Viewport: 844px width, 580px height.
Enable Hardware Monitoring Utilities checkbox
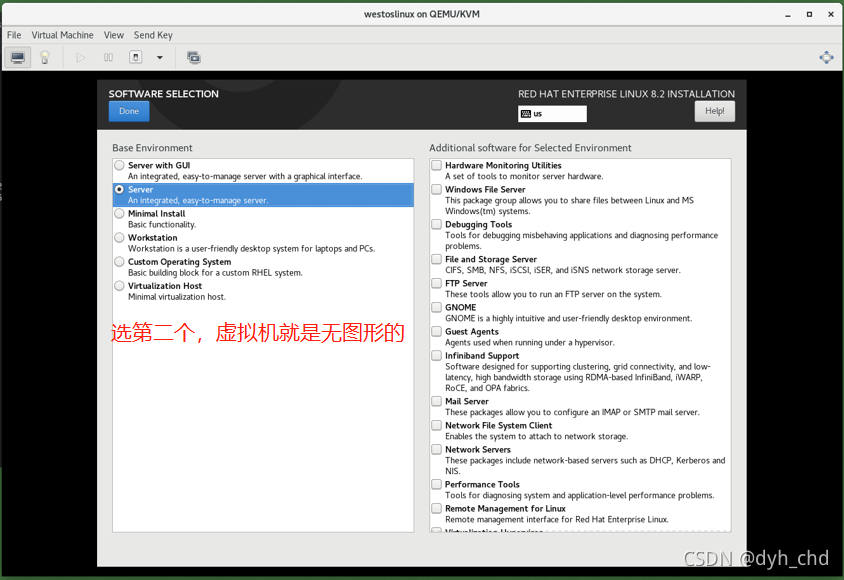click(x=437, y=165)
